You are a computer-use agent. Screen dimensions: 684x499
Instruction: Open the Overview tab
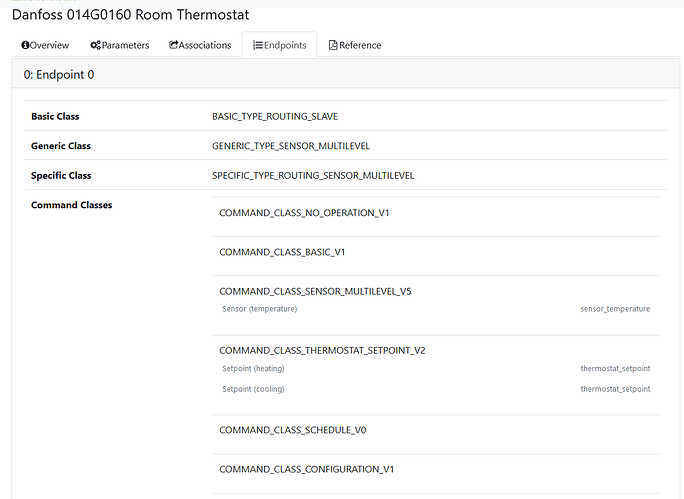tap(45, 45)
